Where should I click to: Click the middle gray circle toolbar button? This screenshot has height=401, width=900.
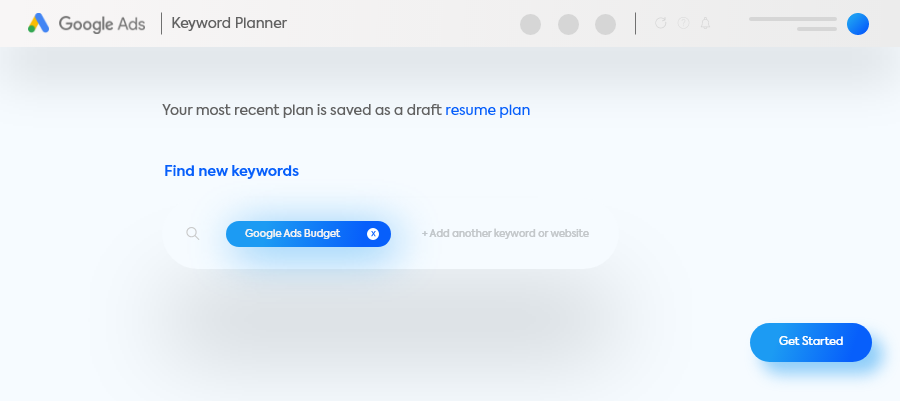click(x=568, y=24)
